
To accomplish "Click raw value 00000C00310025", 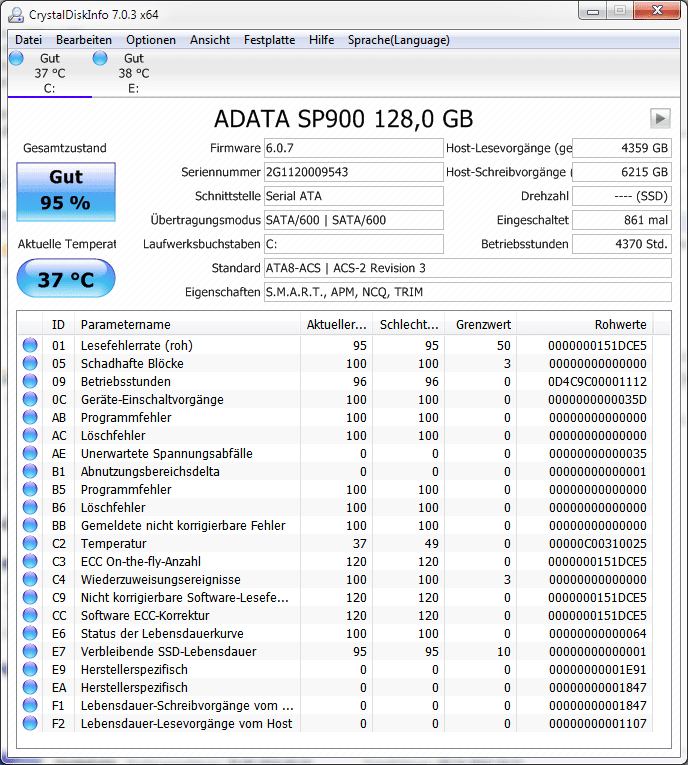I will tap(597, 544).
